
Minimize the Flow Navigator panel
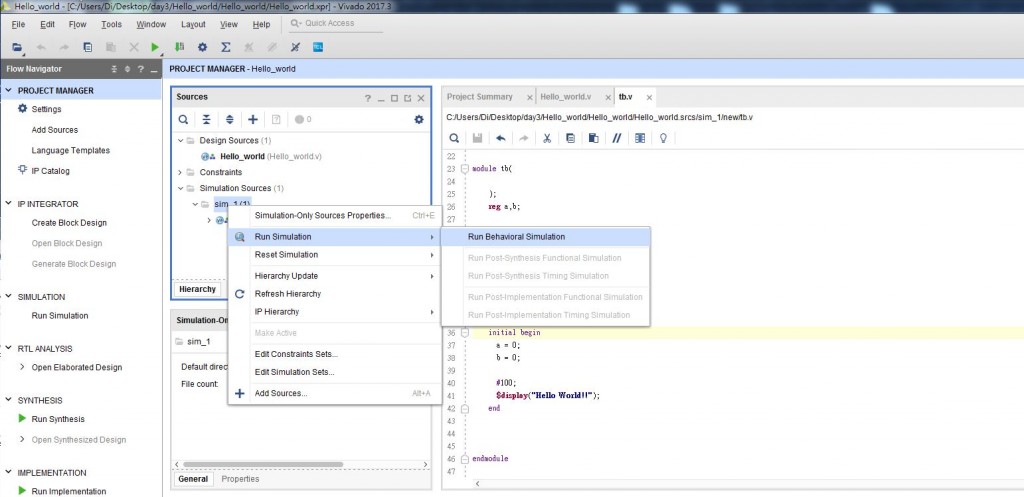coord(153,69)
